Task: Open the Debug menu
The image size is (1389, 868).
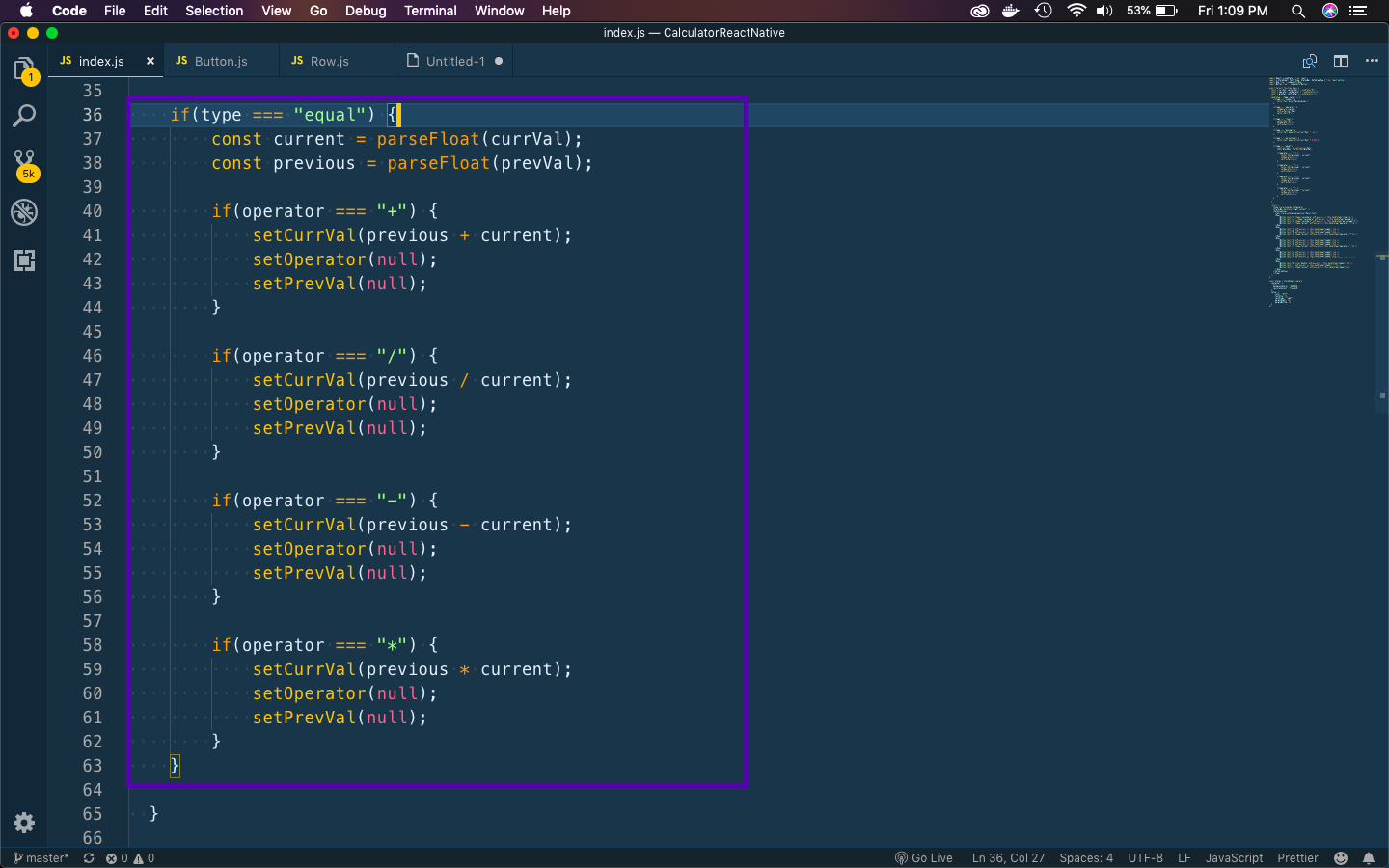Action: (x=366, y=11)
